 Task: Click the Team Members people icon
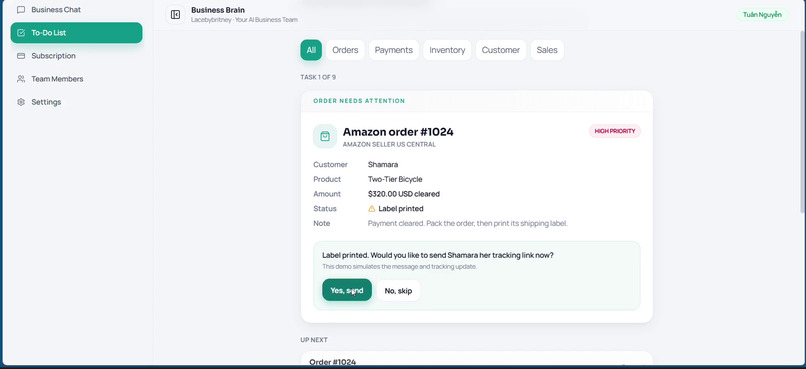[x=21, y=79]
